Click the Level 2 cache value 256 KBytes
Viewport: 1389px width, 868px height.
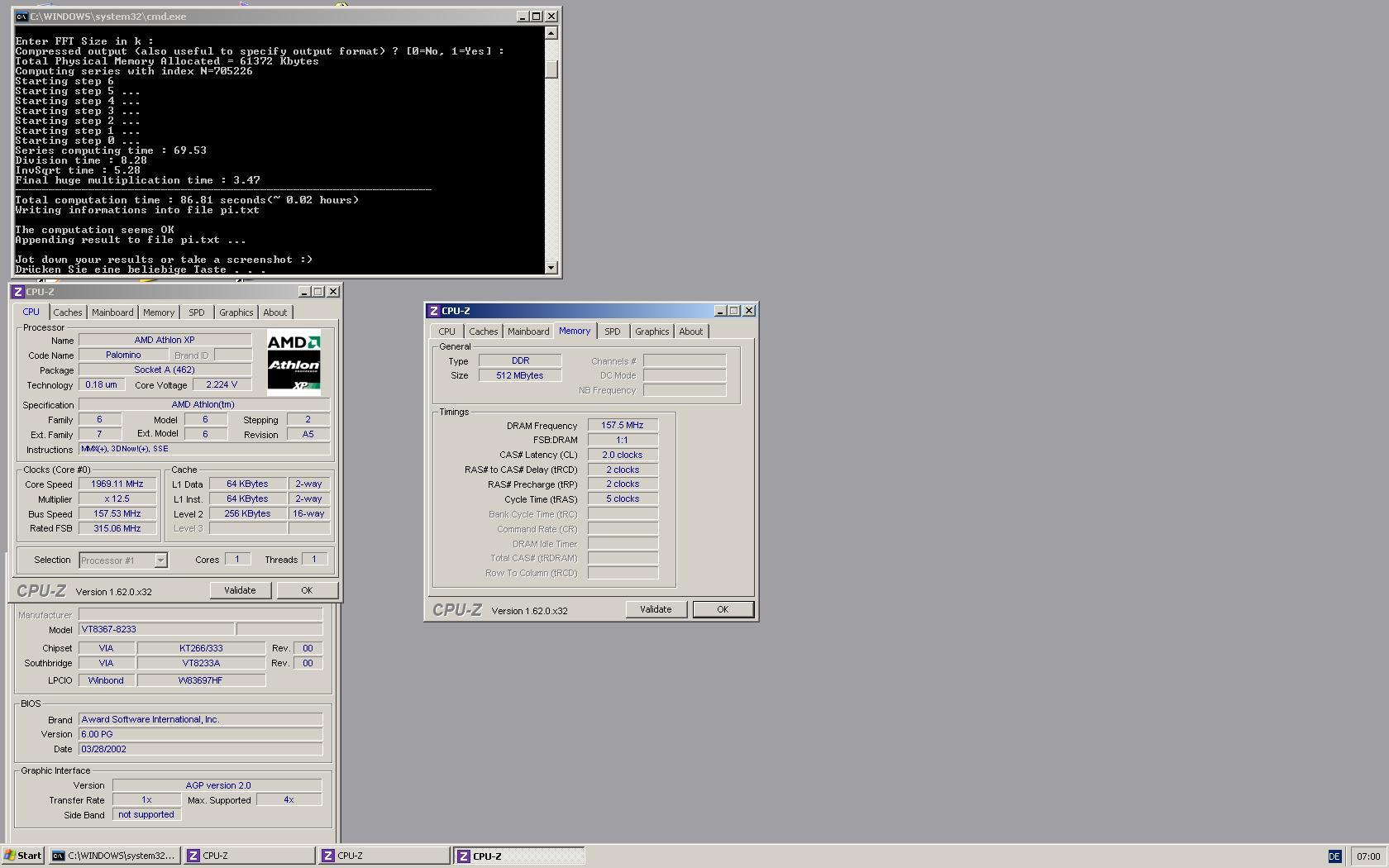coord(247,514)
